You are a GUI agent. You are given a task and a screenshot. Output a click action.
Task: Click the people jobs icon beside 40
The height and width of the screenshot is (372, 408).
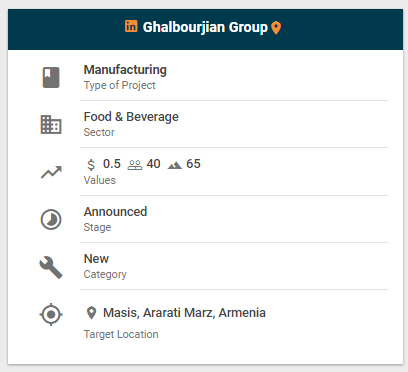[135, 165]
